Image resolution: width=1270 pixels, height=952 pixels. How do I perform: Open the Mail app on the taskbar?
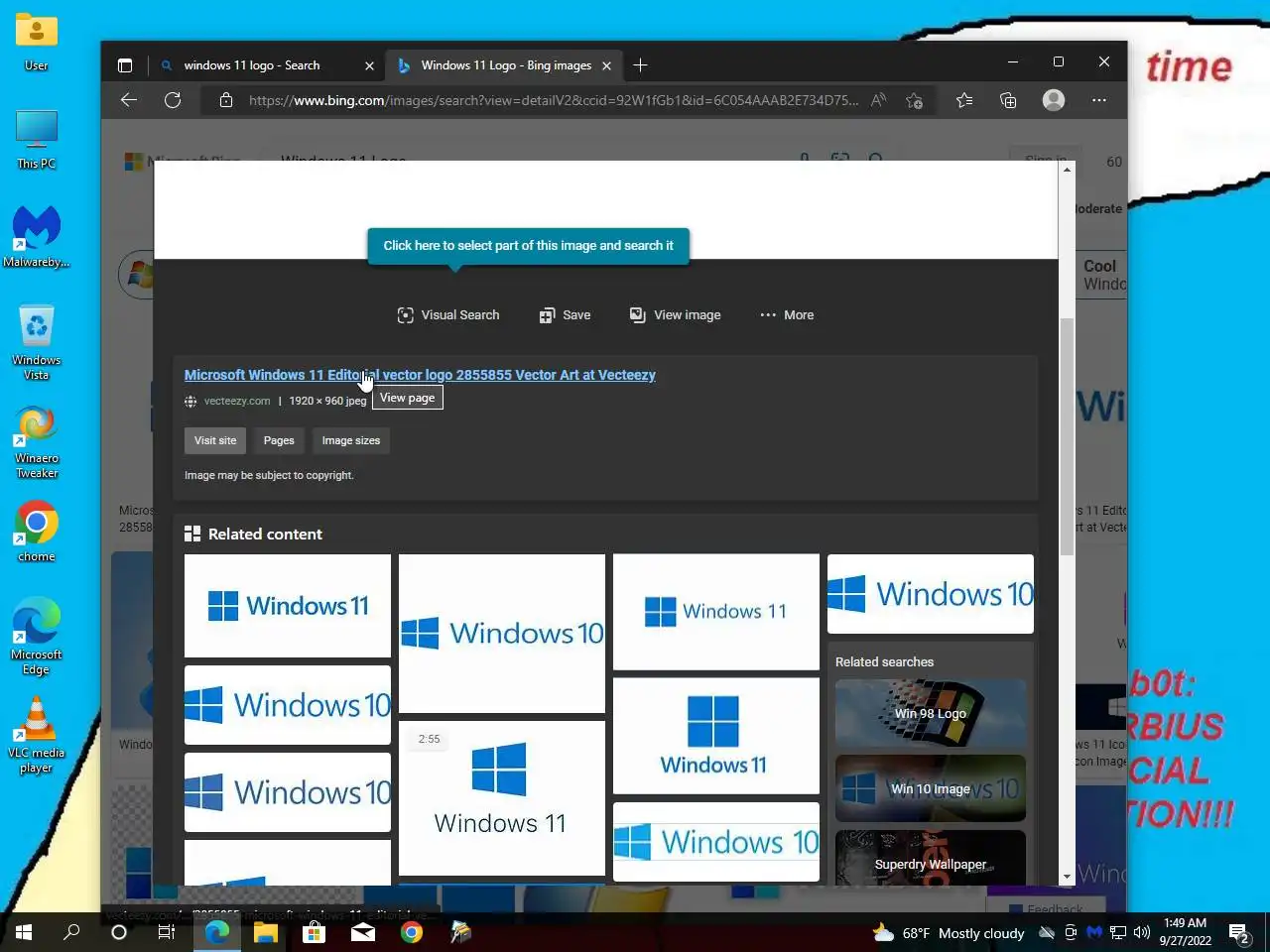[x=363, y=932]
